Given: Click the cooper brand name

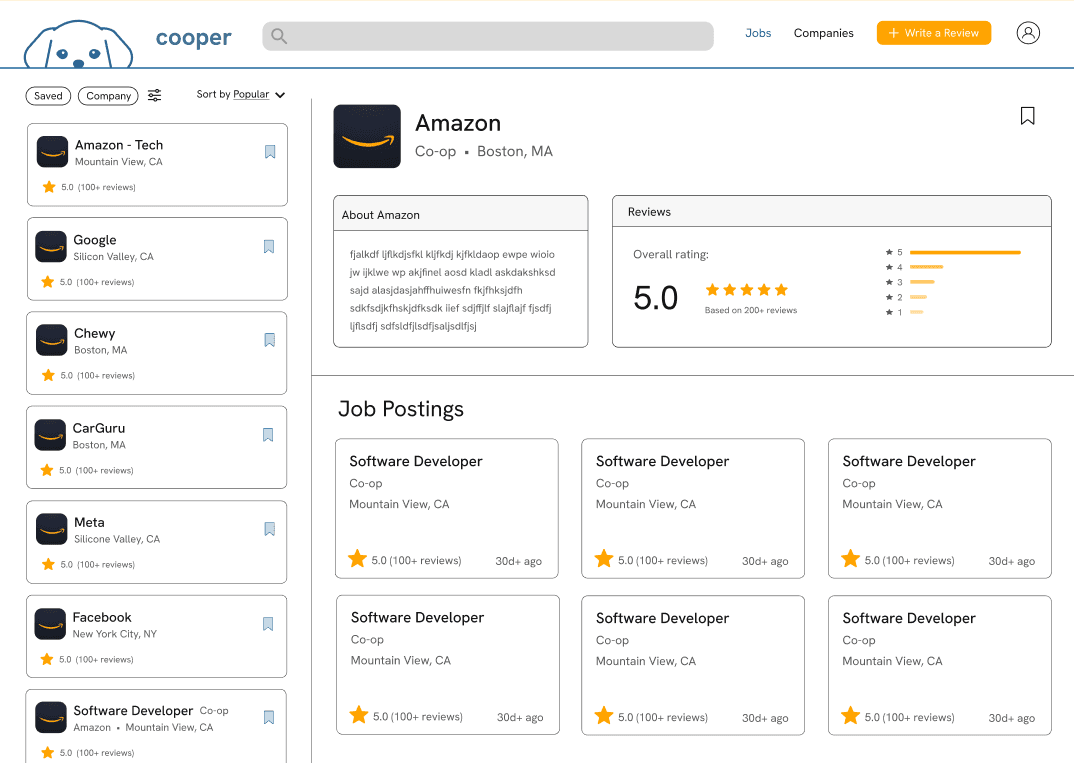Looking at the screenshot, I should coord(194,38).
